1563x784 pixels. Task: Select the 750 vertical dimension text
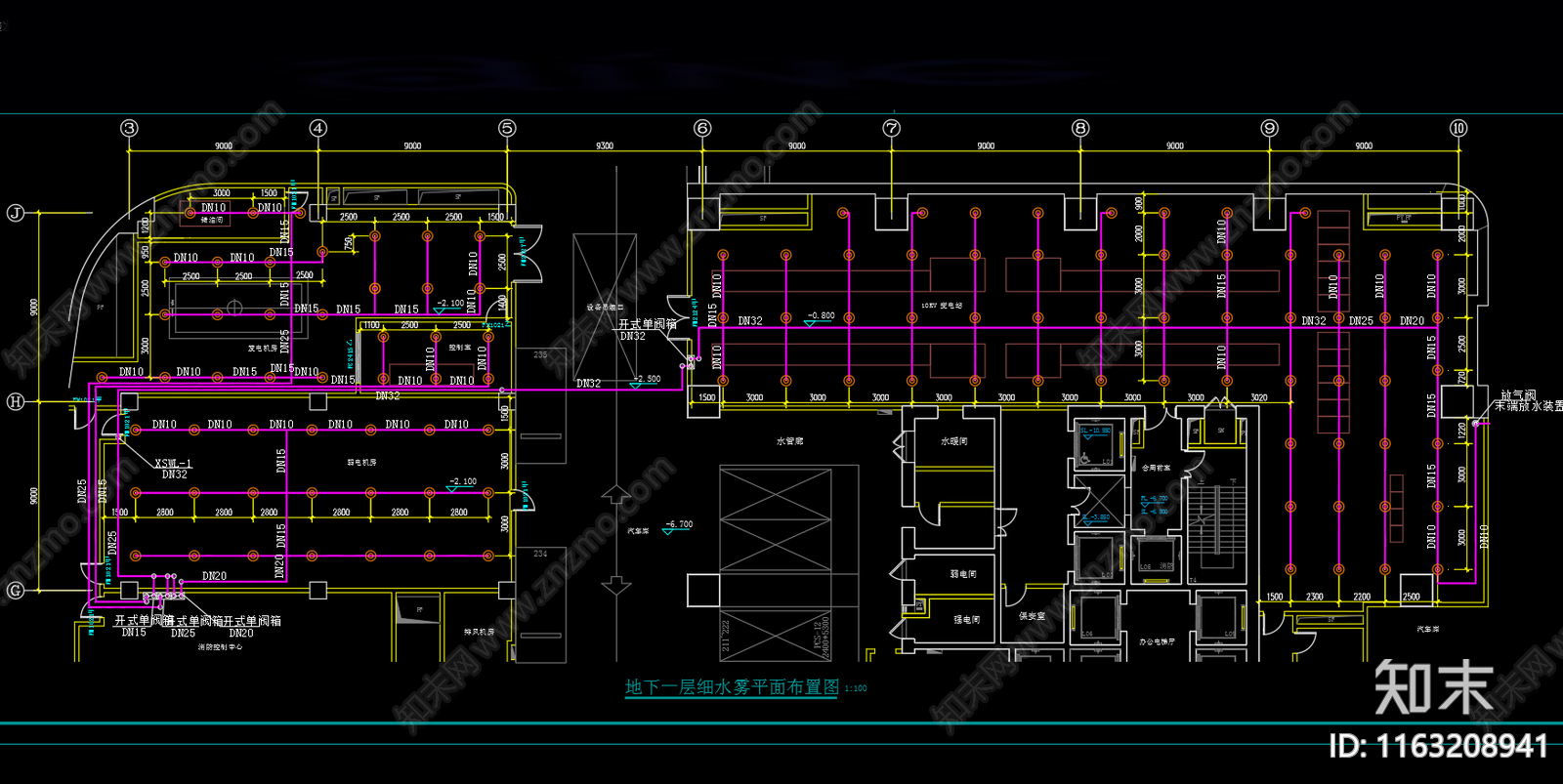(349, 244)
